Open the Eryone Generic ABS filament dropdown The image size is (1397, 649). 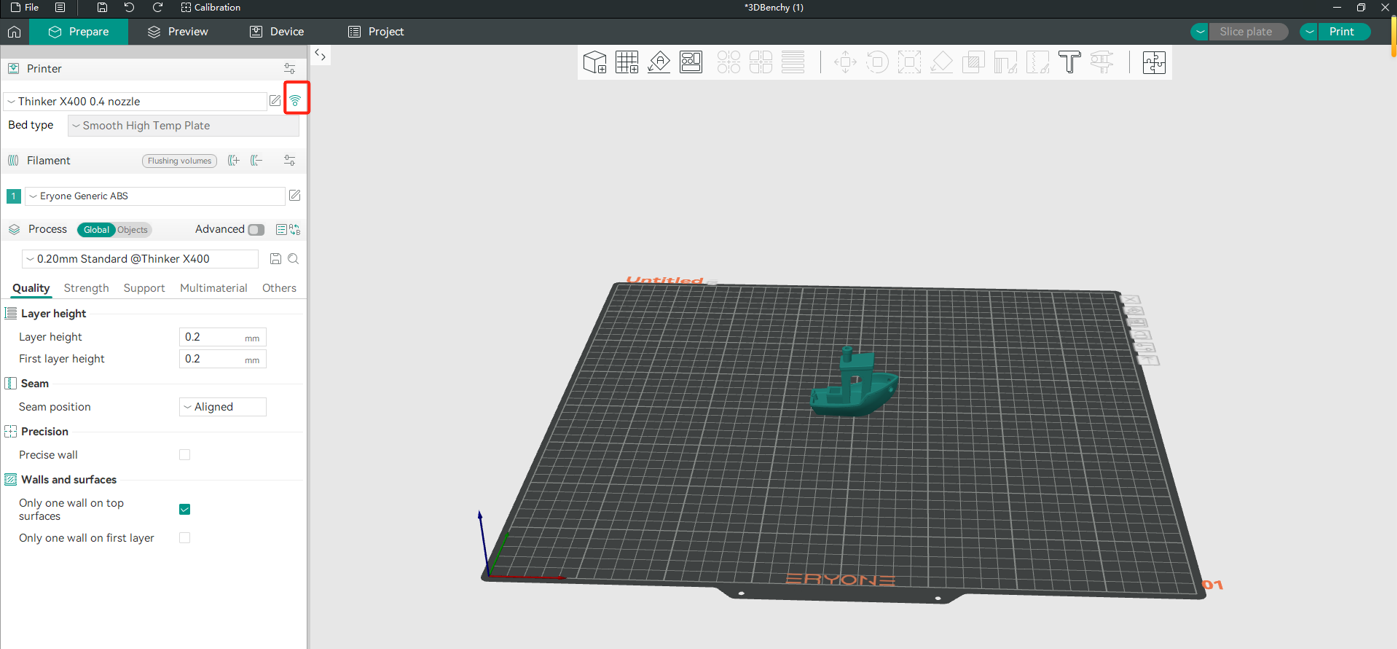click(x=155, y=196)
